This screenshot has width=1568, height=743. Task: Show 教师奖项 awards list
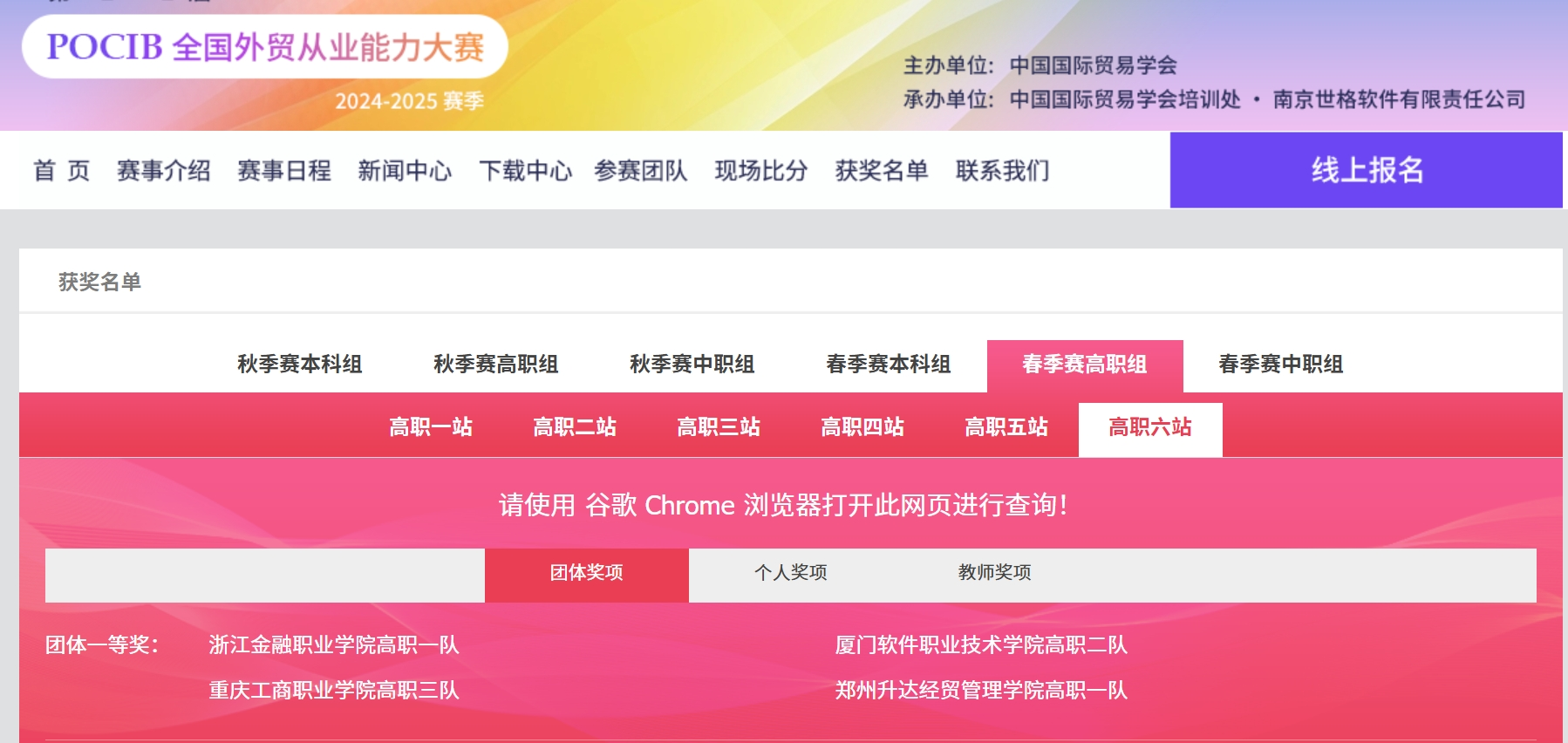click(x=994, y=573)
